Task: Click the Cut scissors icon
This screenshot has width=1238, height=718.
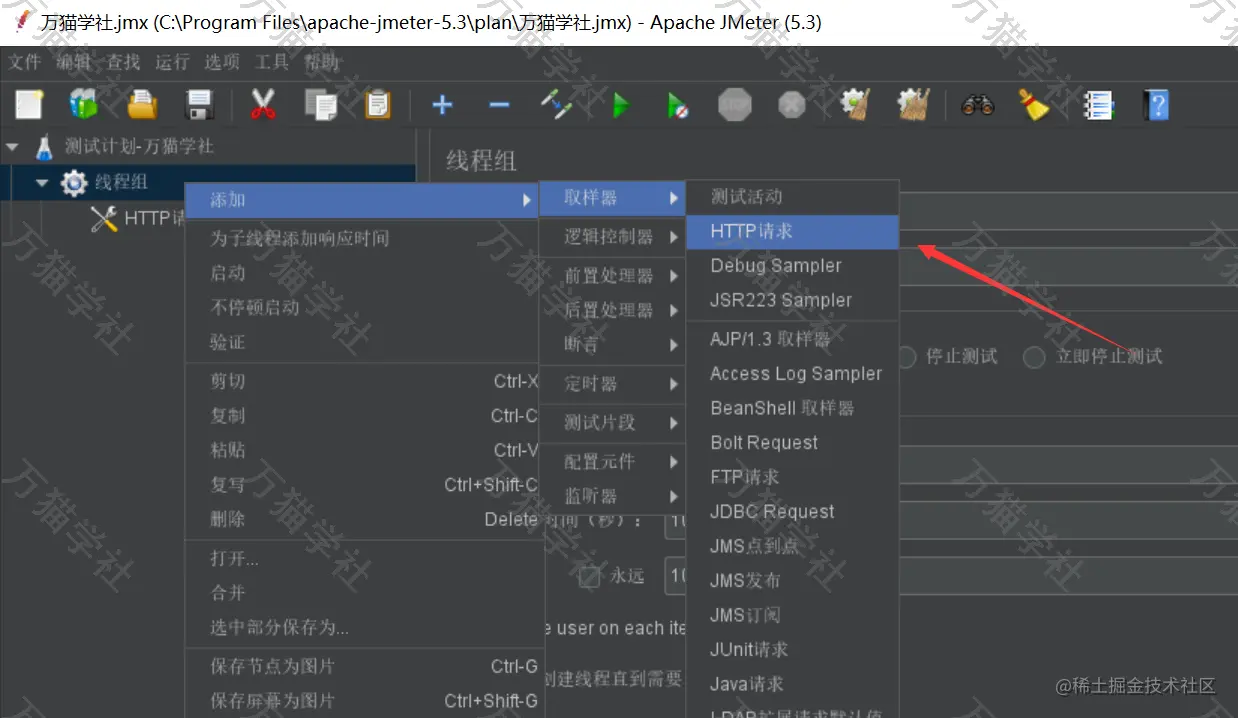Action: [263, 105]
